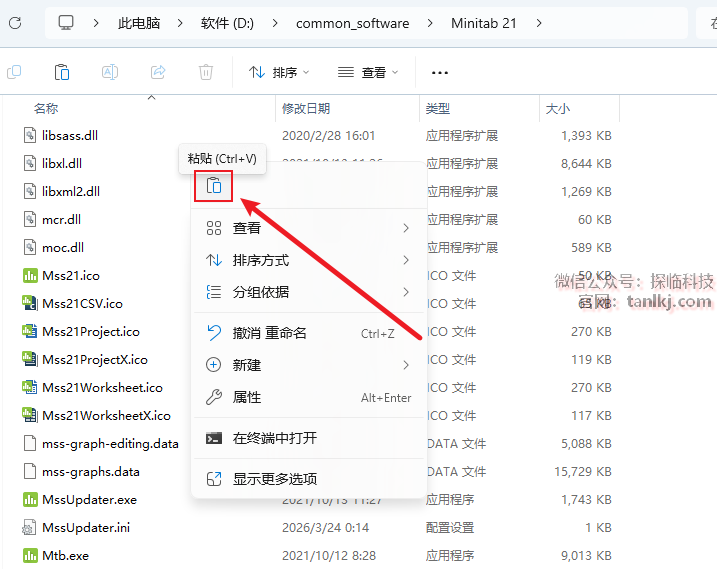Click the MssUpdater.ini settings file icon

tap(29, 527)
